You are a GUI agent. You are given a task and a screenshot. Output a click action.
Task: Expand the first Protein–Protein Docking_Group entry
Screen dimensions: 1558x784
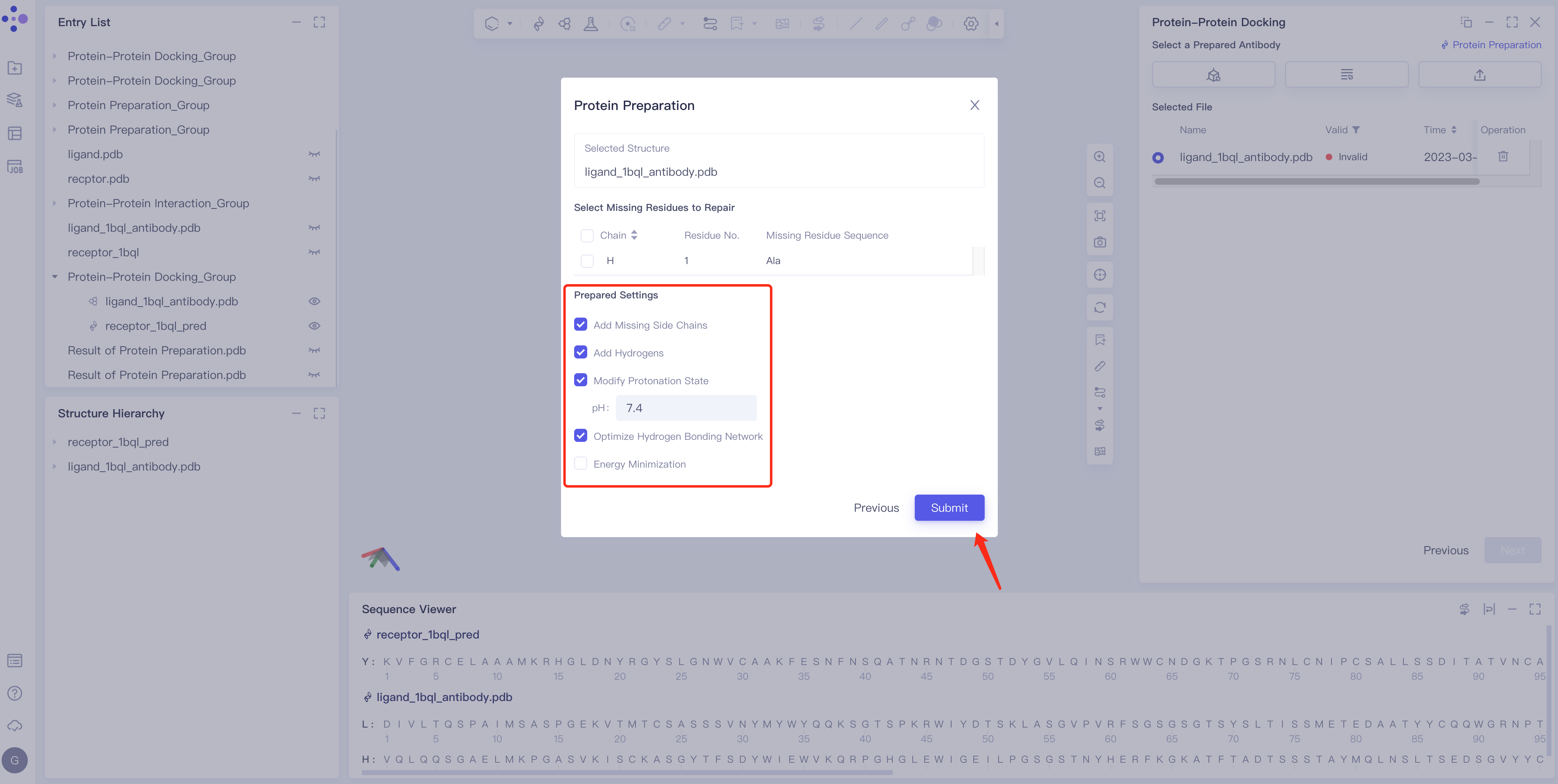54,56
